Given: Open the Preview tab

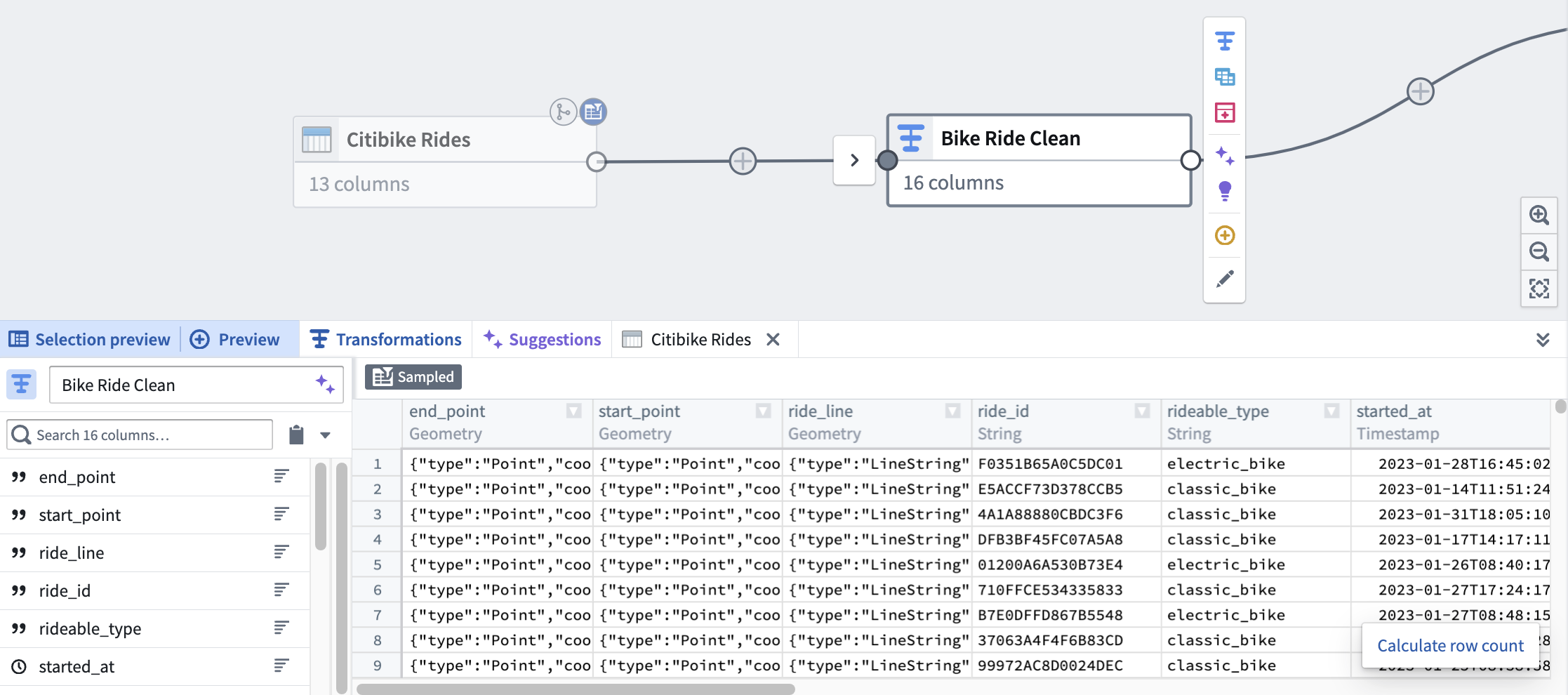Looking at the screenshot, I should point(235,340).
